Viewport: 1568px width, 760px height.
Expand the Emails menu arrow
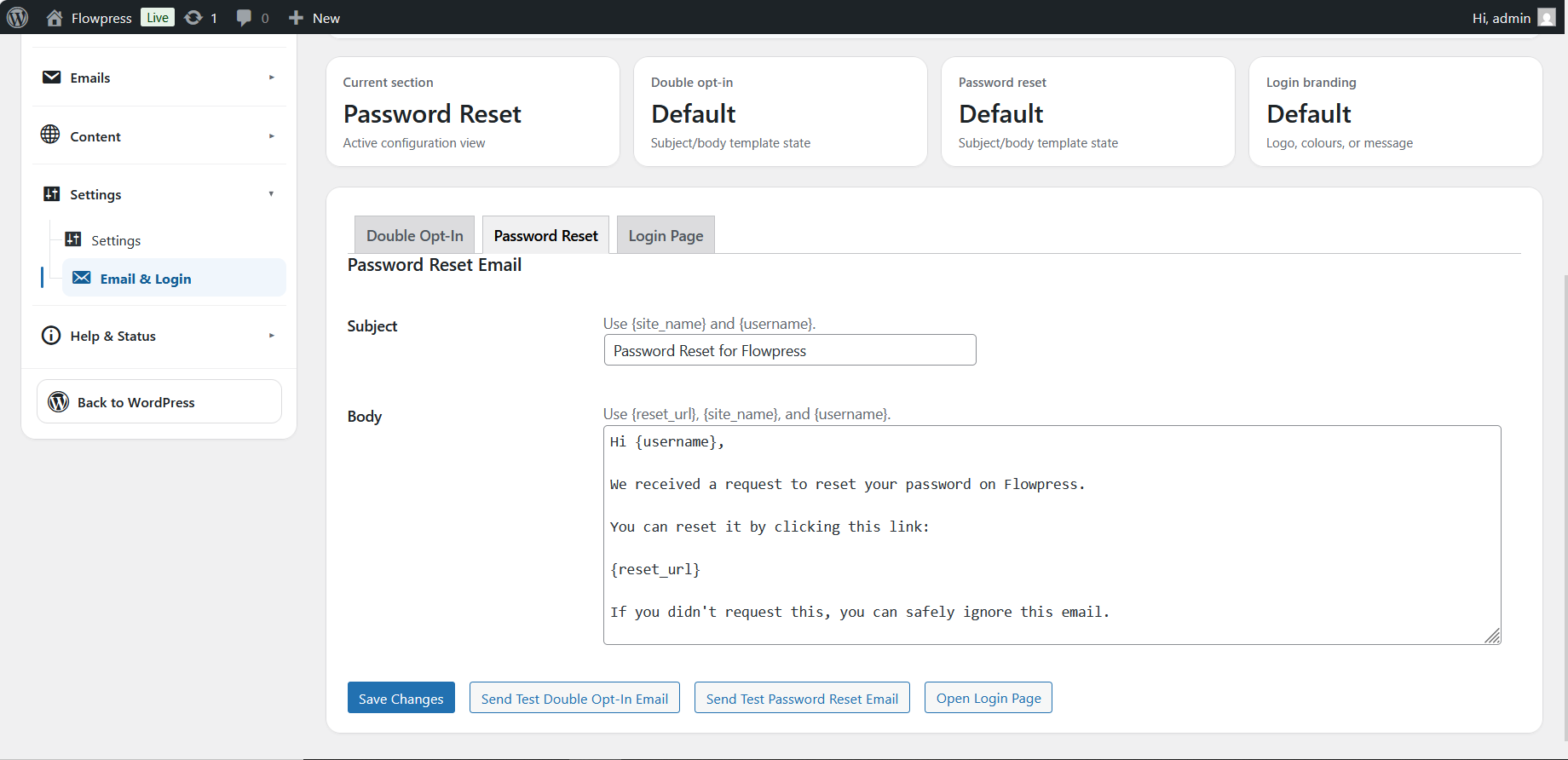272,78
